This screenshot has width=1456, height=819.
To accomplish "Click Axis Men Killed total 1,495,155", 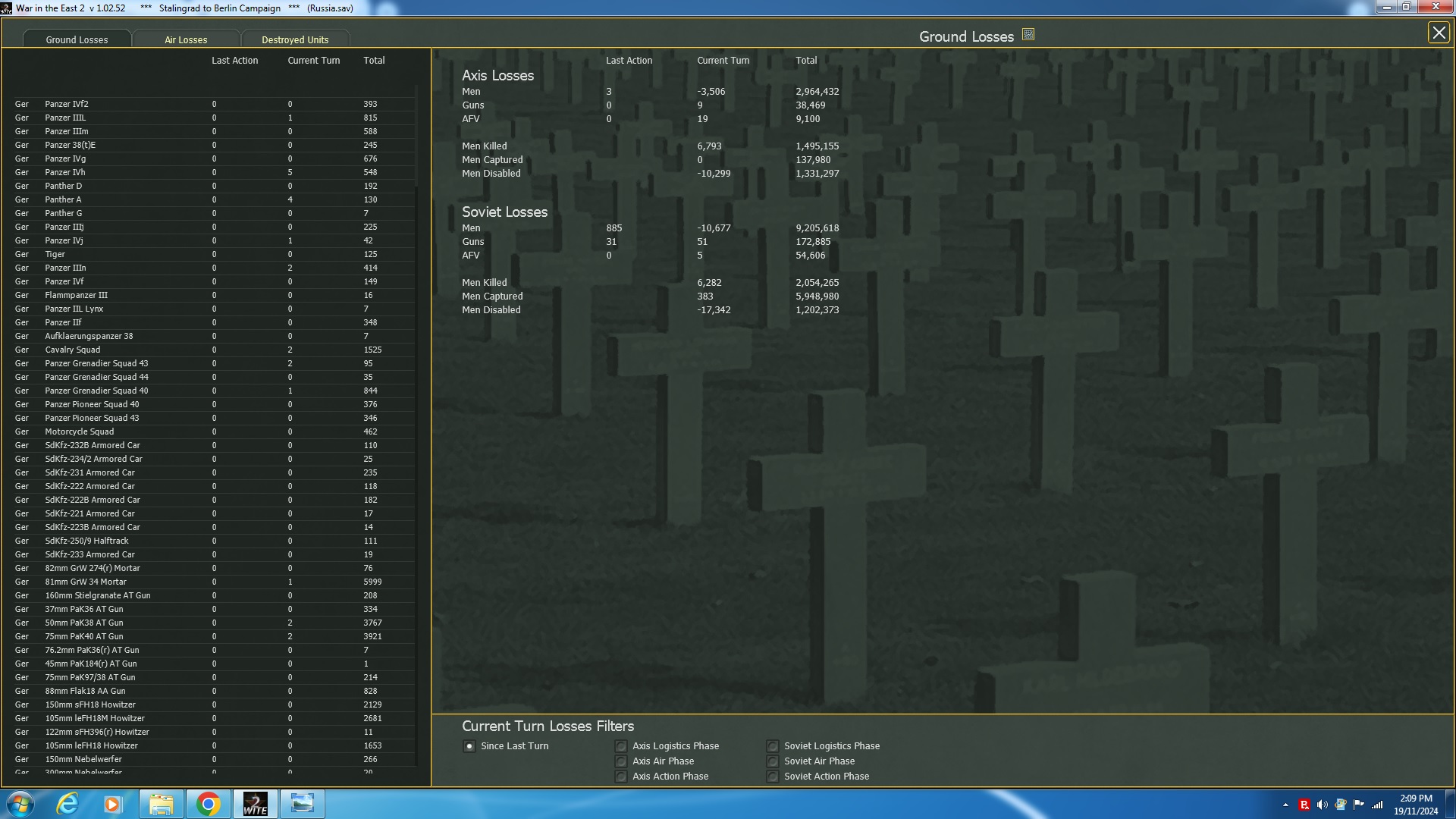I will tap(817, 146).
